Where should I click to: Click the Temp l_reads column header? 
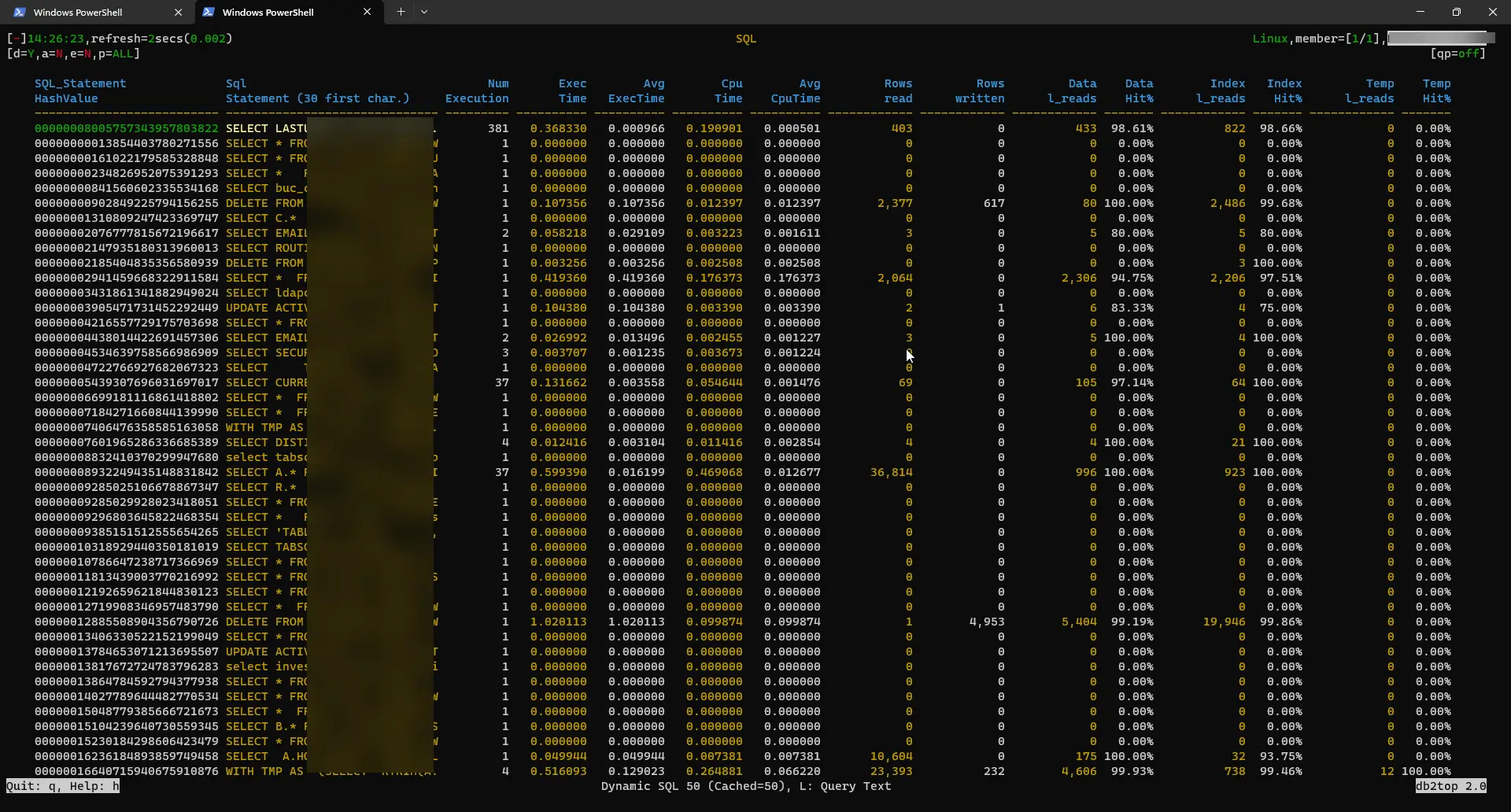[x=1369, y=91]
